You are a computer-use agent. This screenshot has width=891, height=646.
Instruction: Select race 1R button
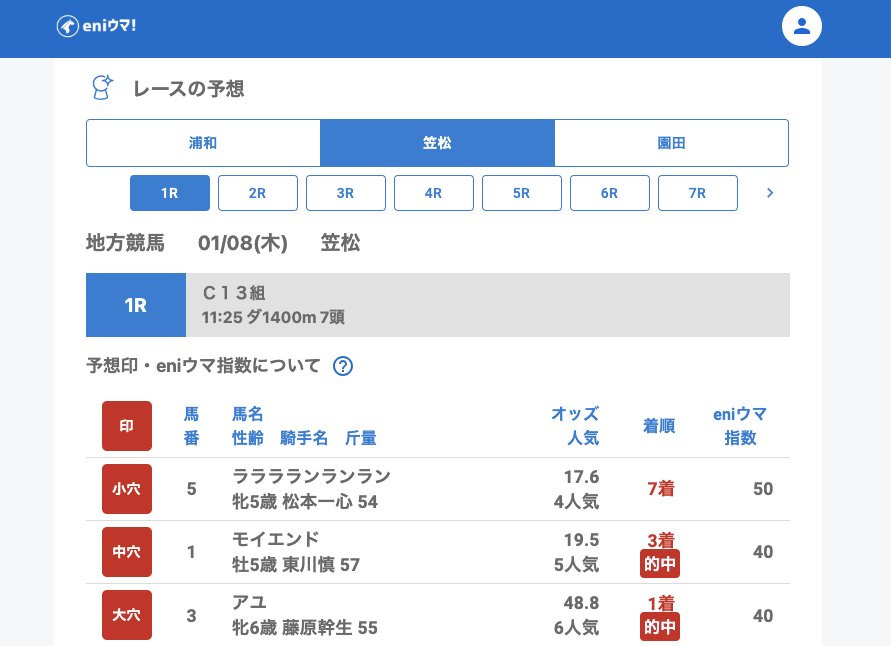[170, 193]
